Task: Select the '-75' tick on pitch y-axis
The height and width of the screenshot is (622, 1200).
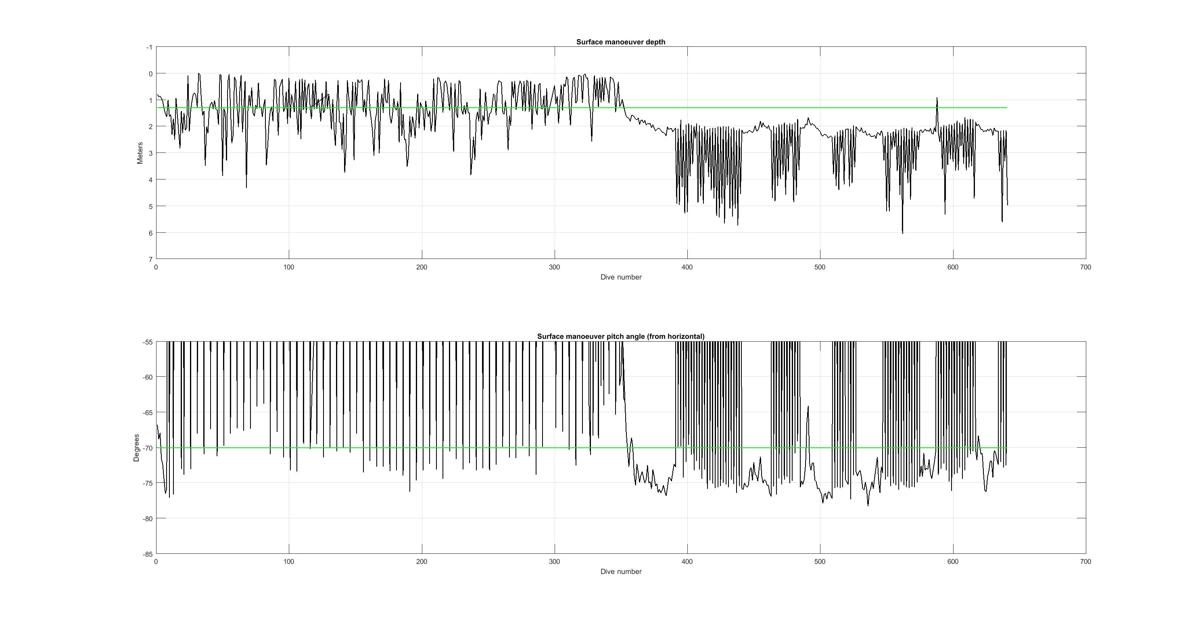Action: 147,483
